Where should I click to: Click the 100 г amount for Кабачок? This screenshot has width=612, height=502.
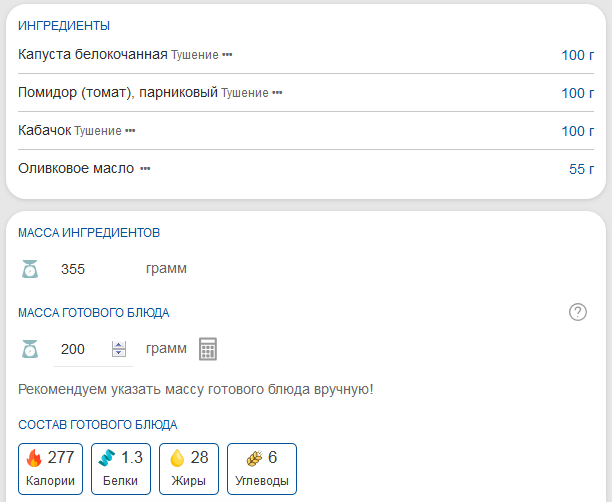pyautogui.click(x=577, y=131)
